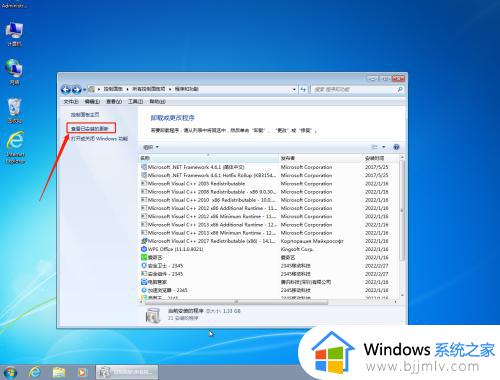
Task: Open the 工具(T) menu
Action: tap(135, 101)
